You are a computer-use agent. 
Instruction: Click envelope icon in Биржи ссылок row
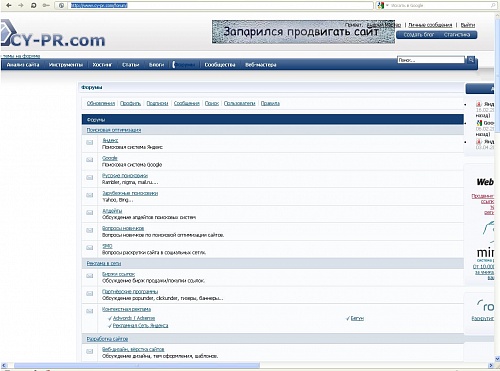[x=90, y=276]
